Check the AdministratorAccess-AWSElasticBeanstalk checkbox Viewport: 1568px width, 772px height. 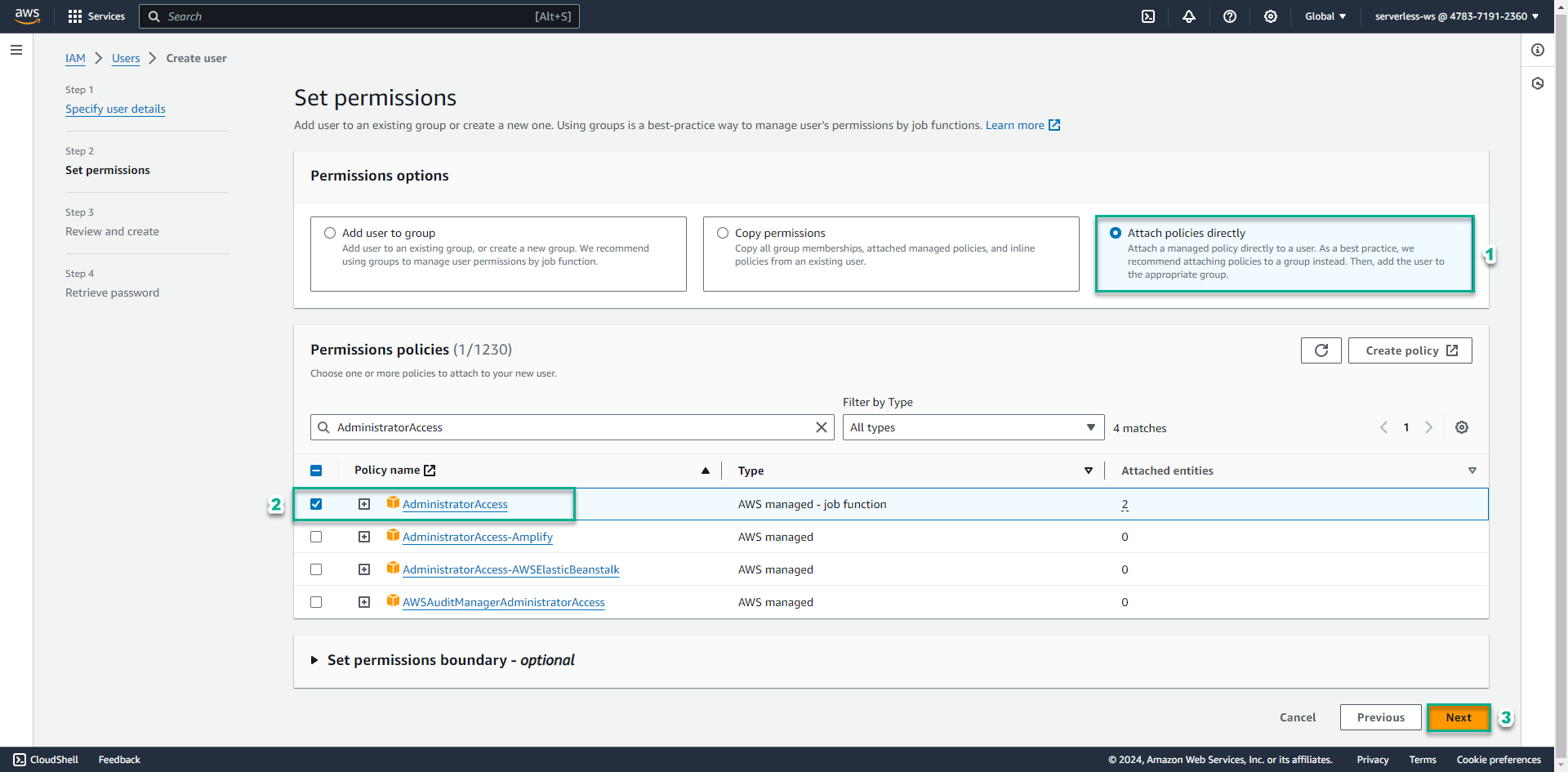(x=316, y=569)
